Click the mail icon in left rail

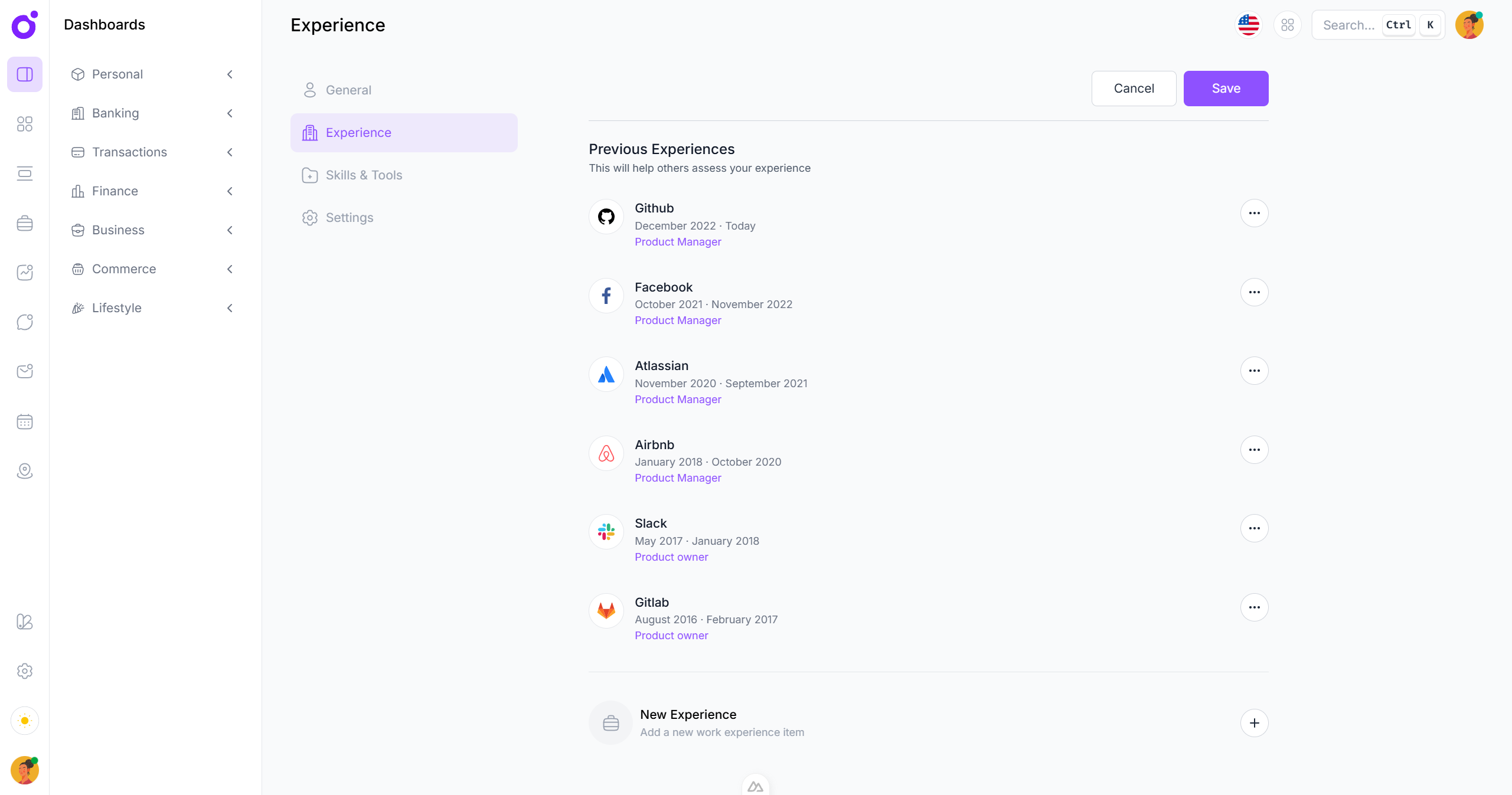tap(25, 371)
